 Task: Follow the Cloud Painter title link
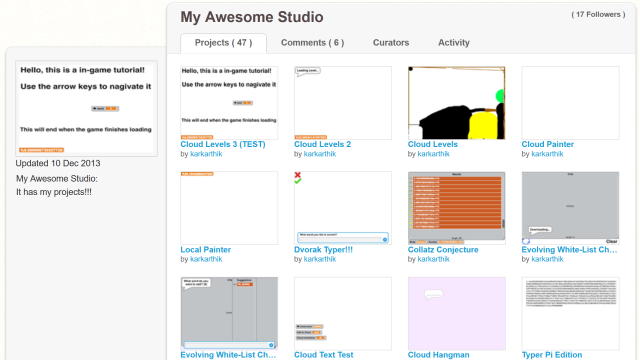point(547,144)
